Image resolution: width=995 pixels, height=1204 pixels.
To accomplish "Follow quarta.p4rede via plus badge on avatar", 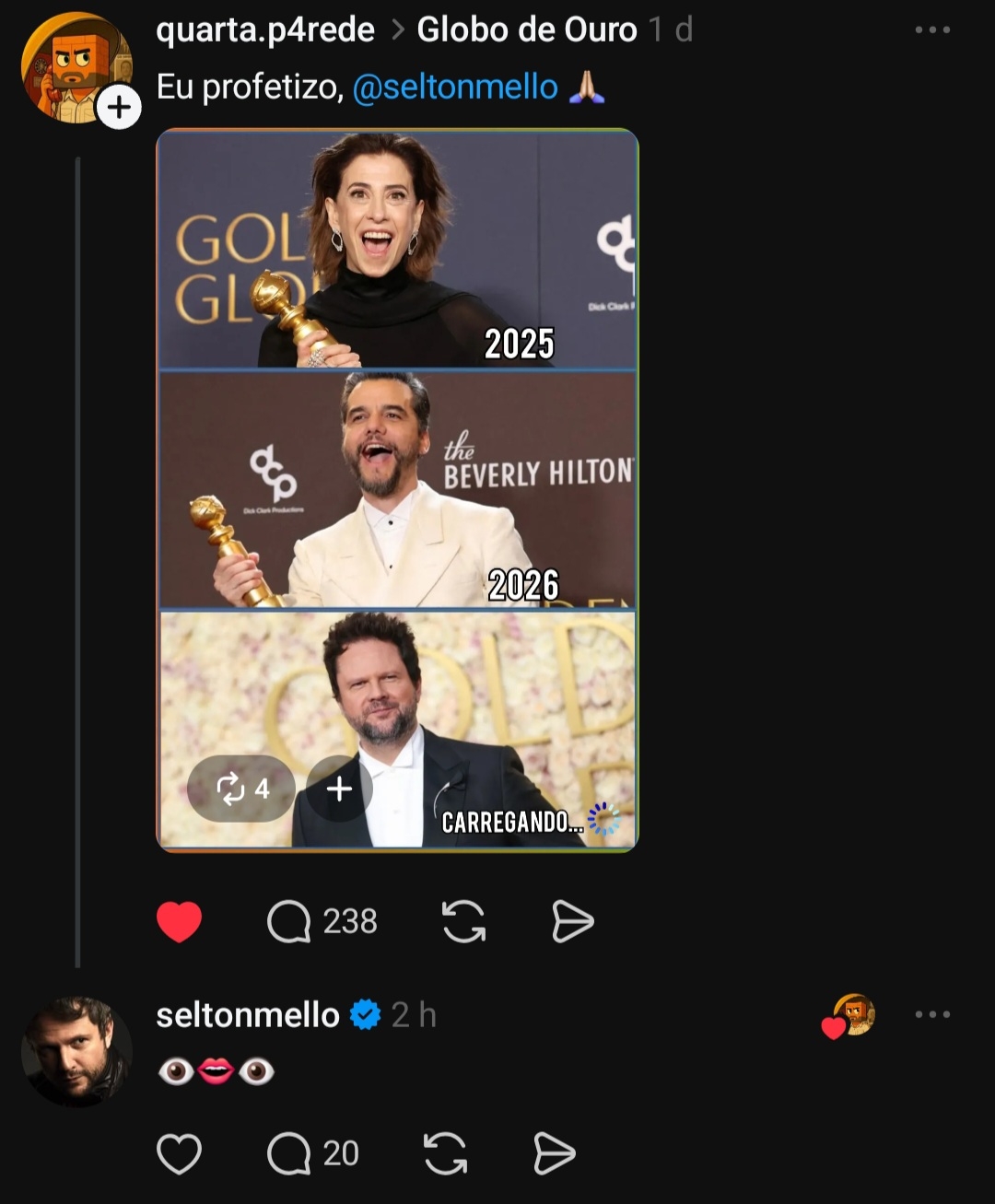I will (x=119, y=108).
